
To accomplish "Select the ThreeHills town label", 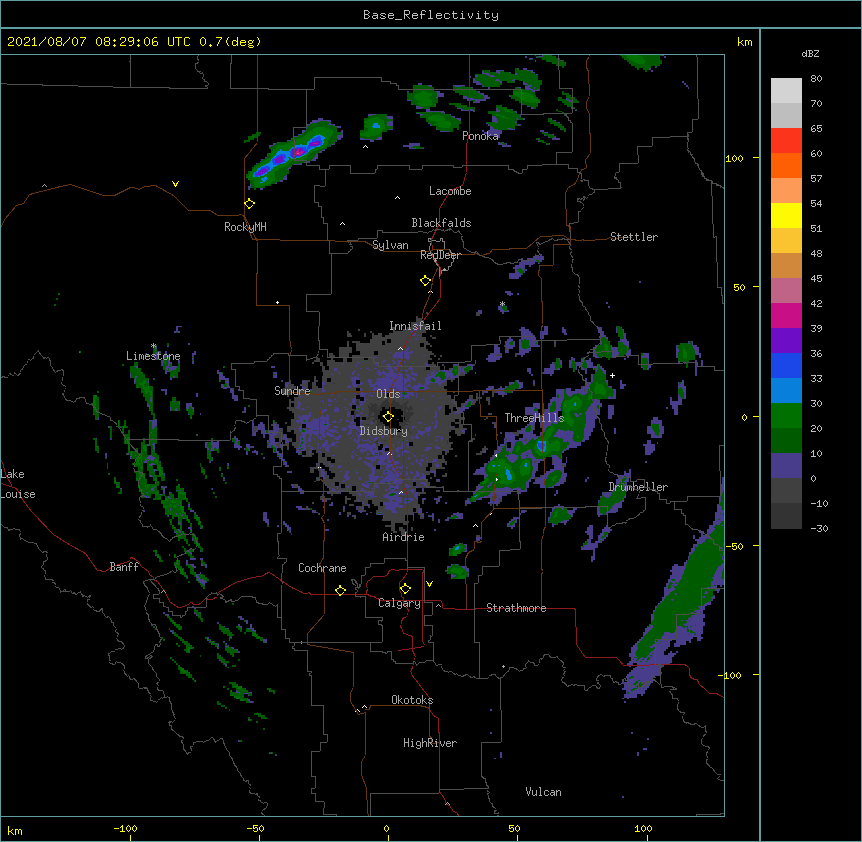I will [534, 418].
